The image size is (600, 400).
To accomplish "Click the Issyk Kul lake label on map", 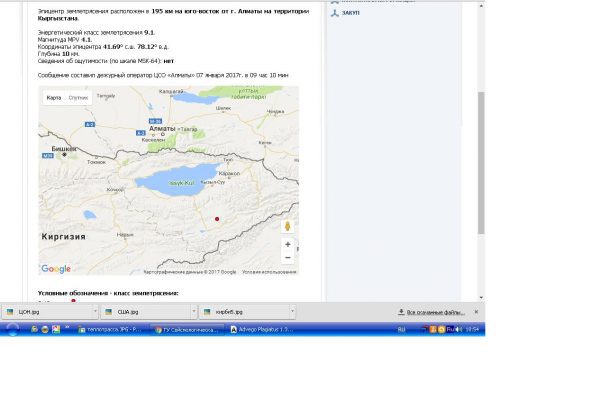I will (181, 183).
